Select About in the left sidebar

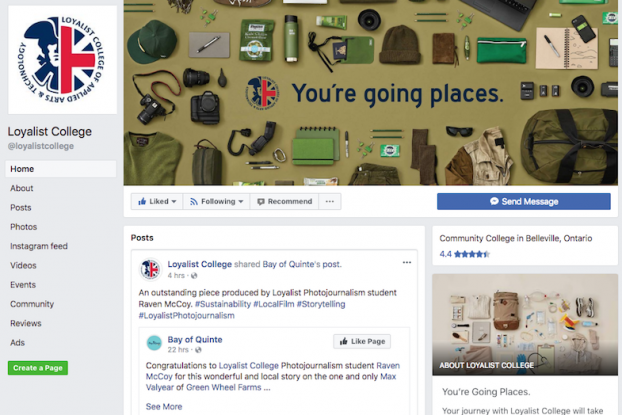click(x=22, y=188)
